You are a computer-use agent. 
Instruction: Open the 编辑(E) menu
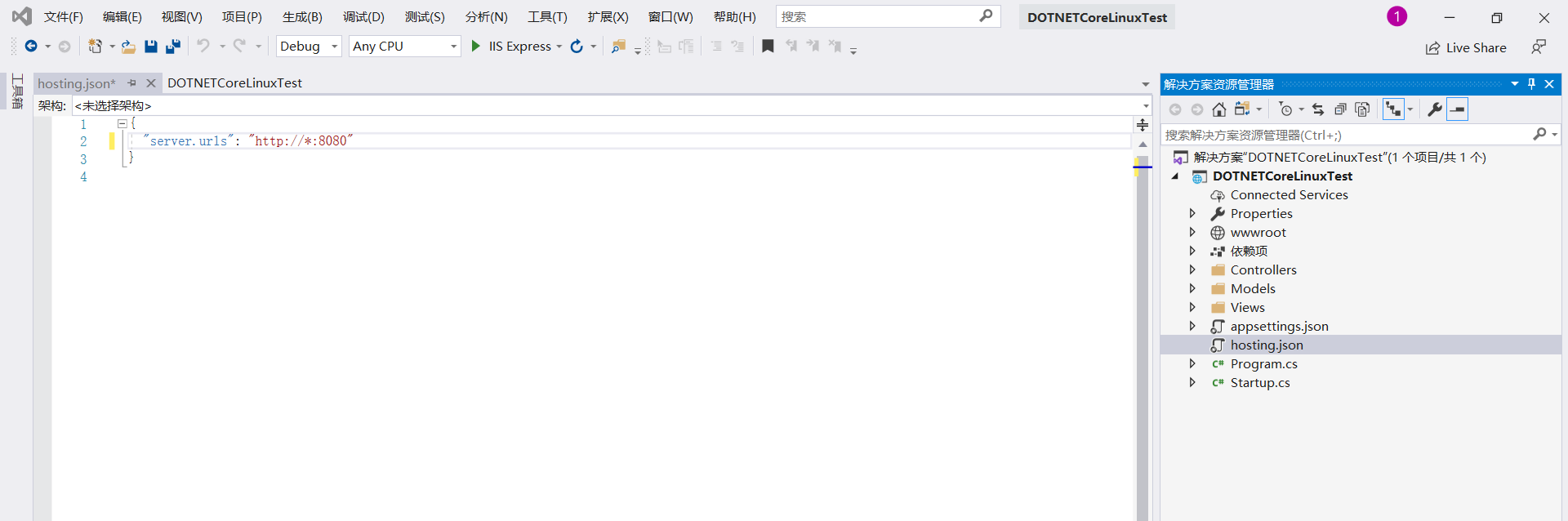click(x=122, y=16)
